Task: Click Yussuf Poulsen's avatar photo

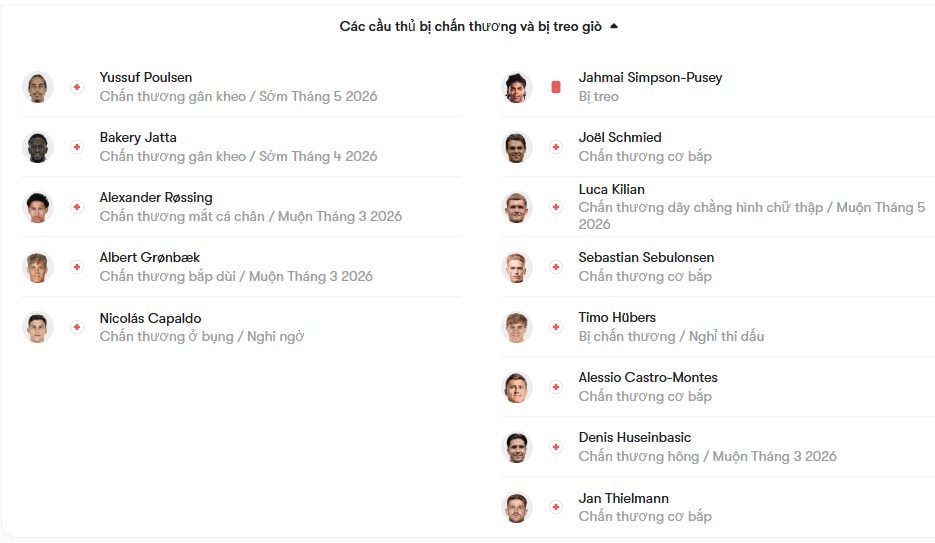Action: [38, 87]
